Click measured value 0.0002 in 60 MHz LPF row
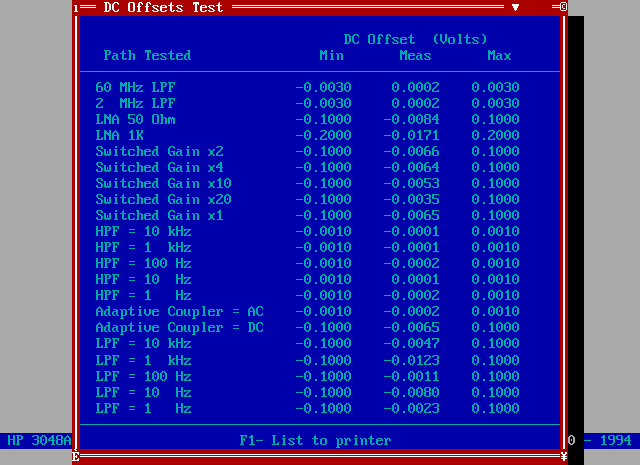Image resolution: width=640 pixels, height=465 pixels. [x=416, y=87]
